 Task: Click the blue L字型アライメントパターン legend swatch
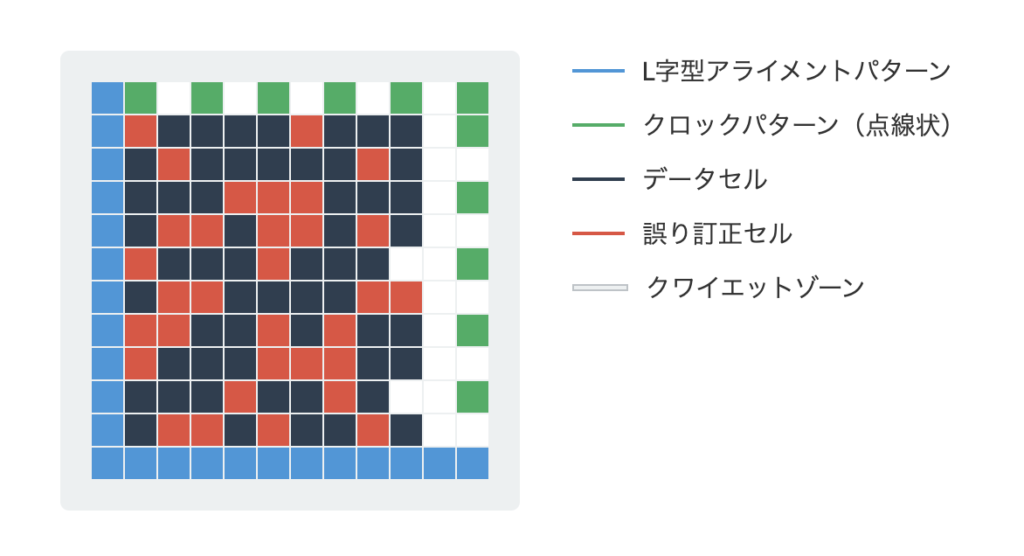(599, 72)
